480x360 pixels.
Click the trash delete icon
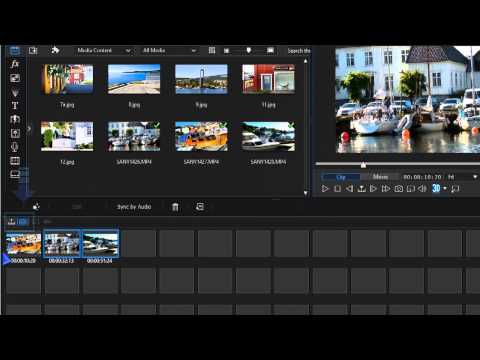point(175,207)
